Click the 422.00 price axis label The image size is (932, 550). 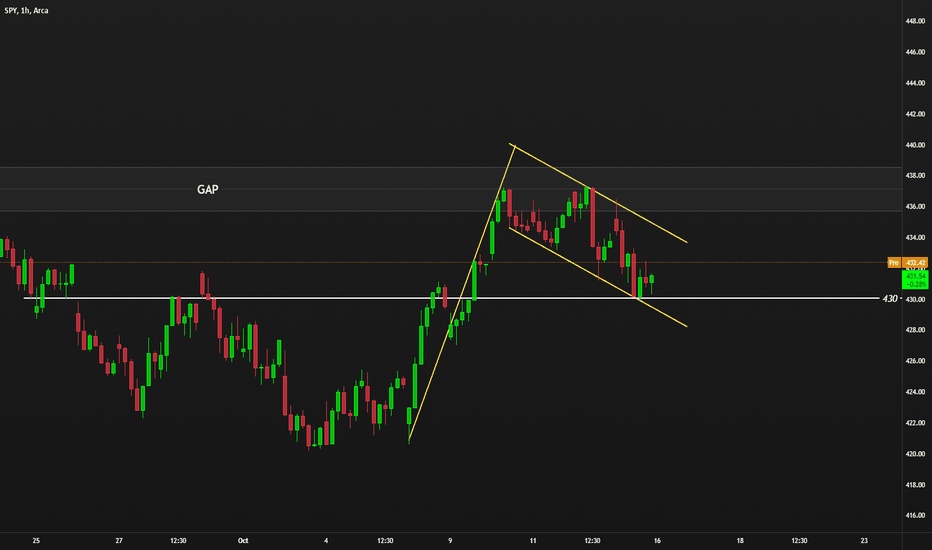tap(915, 423)
